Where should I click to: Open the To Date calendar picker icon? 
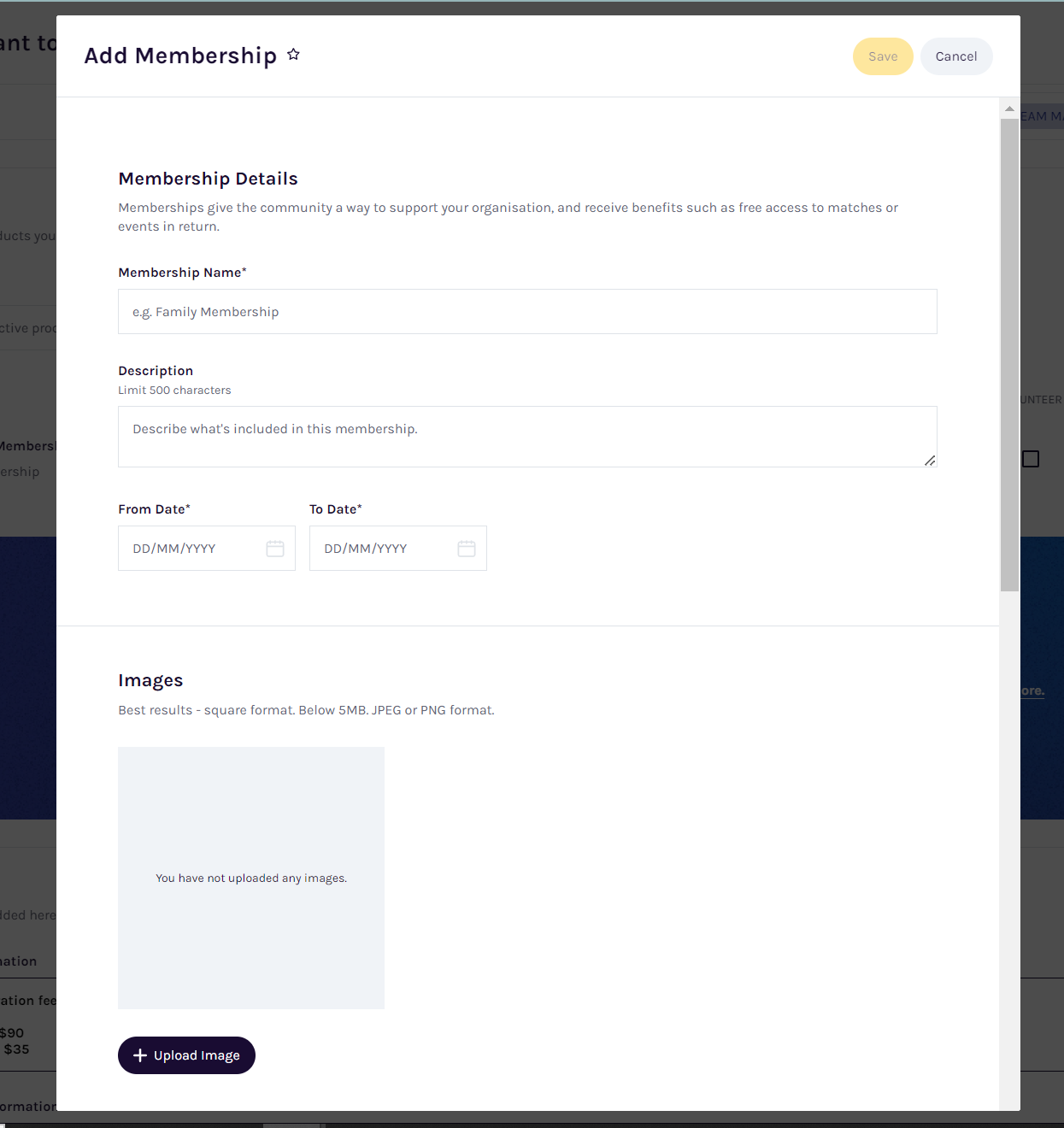click(467, 549)
